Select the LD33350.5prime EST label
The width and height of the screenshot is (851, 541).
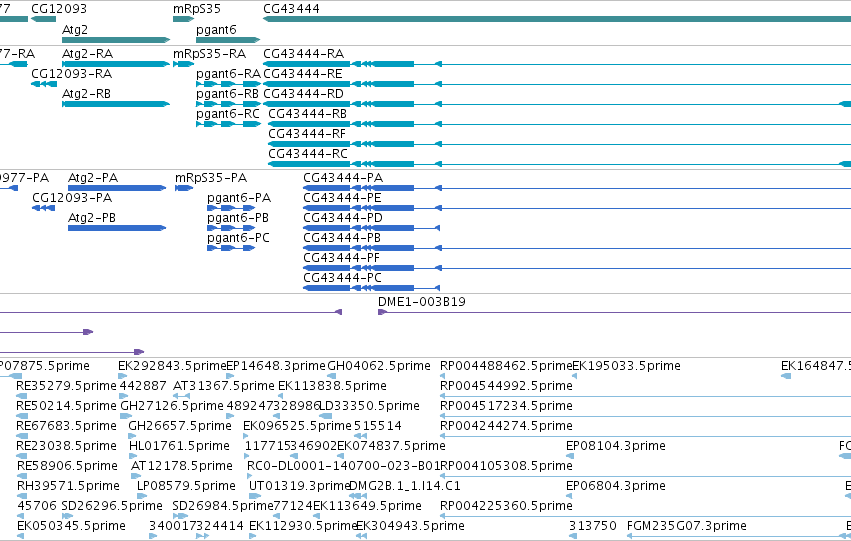coord(370,406)
